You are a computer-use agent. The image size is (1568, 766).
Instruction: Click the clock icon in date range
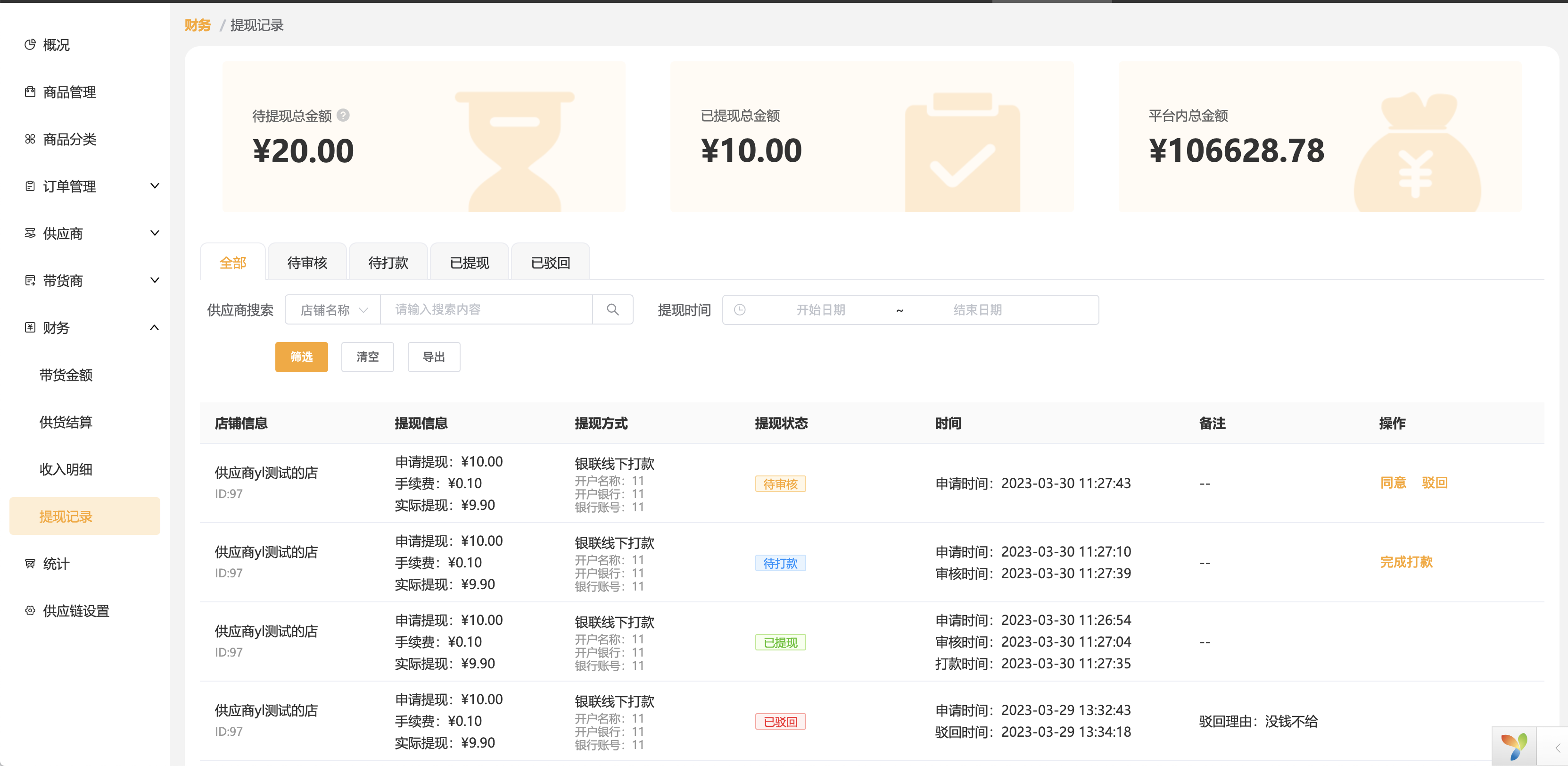740,309
